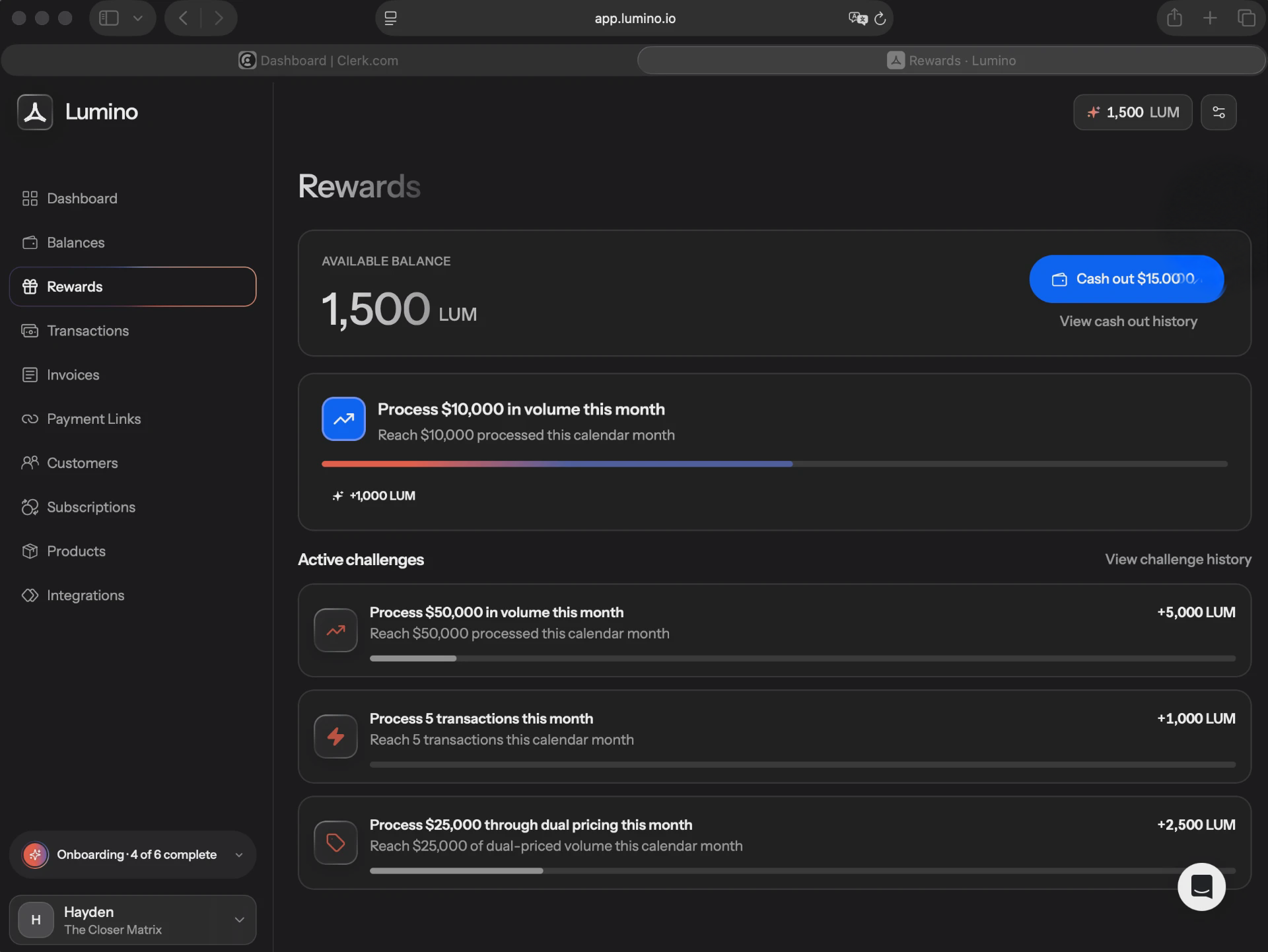Click the Subscriptions icon in sidebar
This screenshot has height=952, width=1268.
[x=30, y=507]
